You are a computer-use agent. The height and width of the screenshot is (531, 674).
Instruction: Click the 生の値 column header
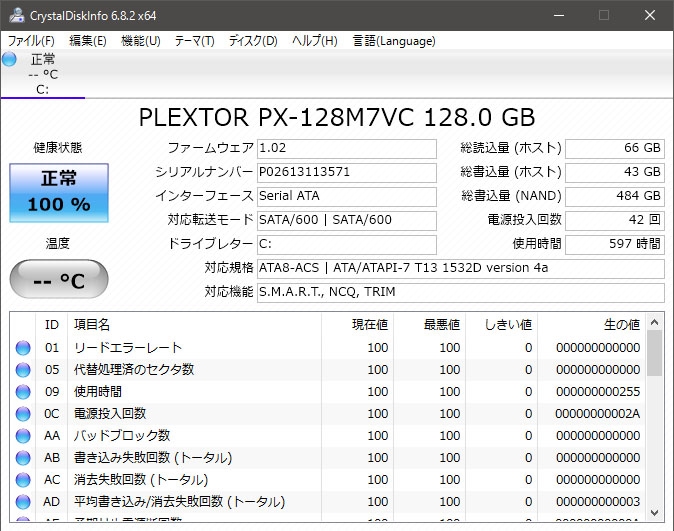pyautogui.click(x=591, y=325)
